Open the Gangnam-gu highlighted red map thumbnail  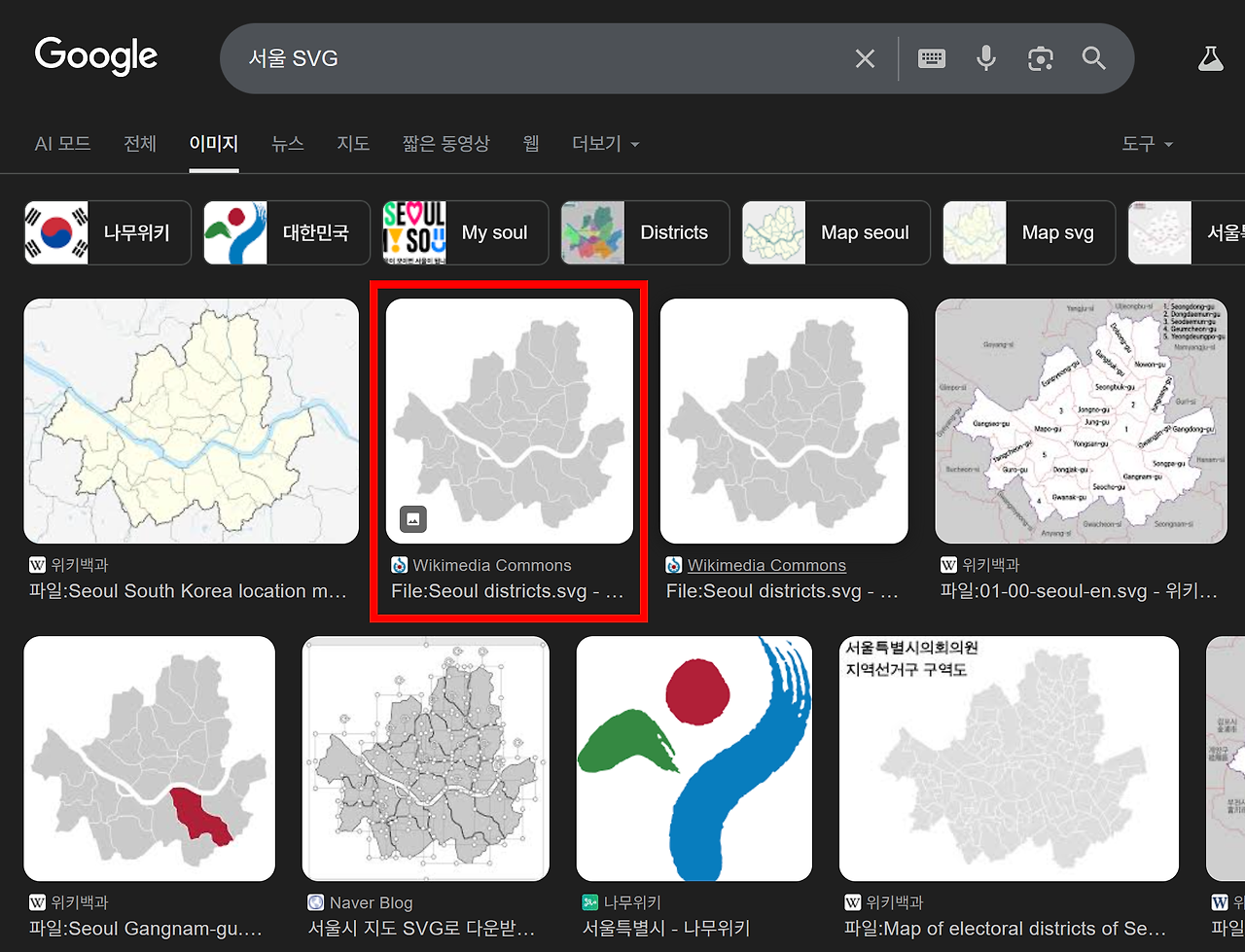(150, 758)
